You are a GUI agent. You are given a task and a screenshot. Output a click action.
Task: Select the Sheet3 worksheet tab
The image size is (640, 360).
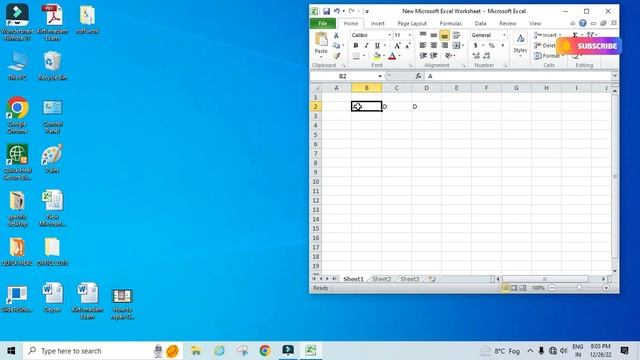click(x=410, y=279)
